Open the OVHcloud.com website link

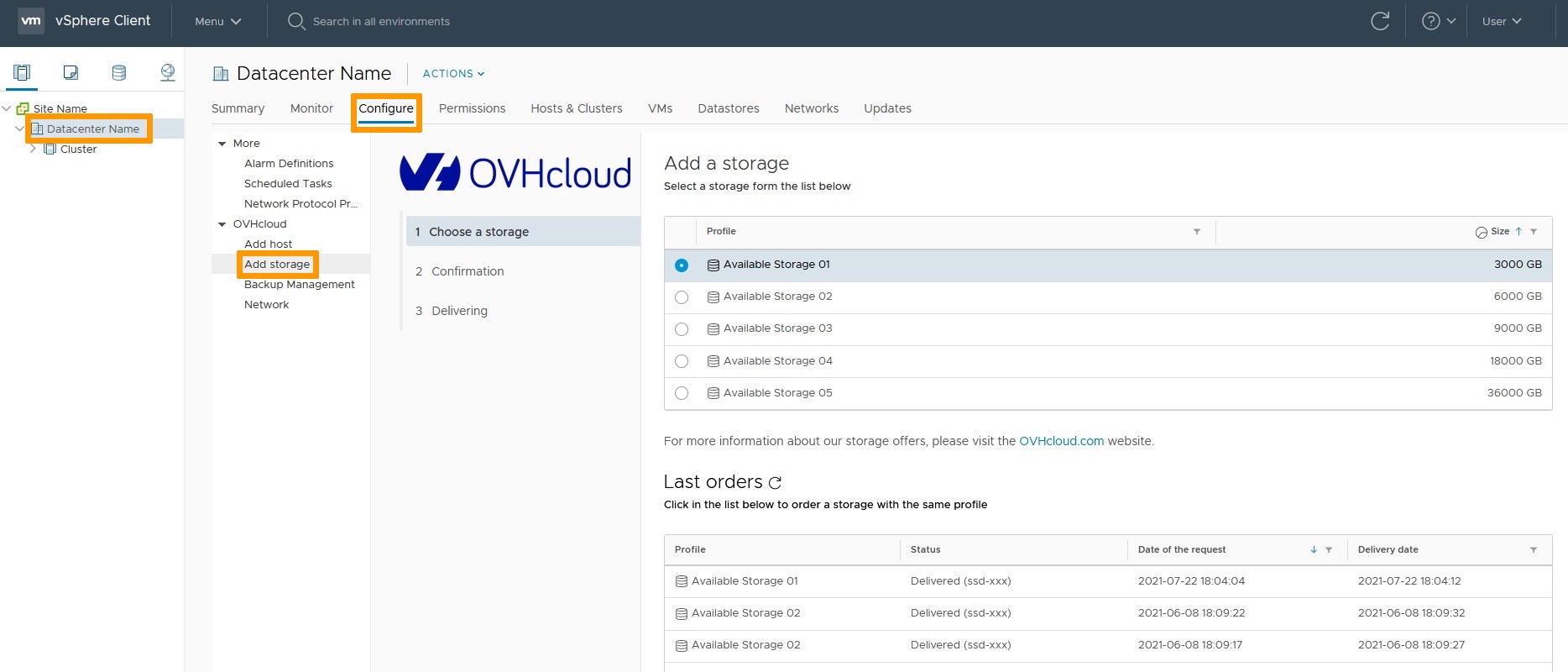(x=1061, y=441)
